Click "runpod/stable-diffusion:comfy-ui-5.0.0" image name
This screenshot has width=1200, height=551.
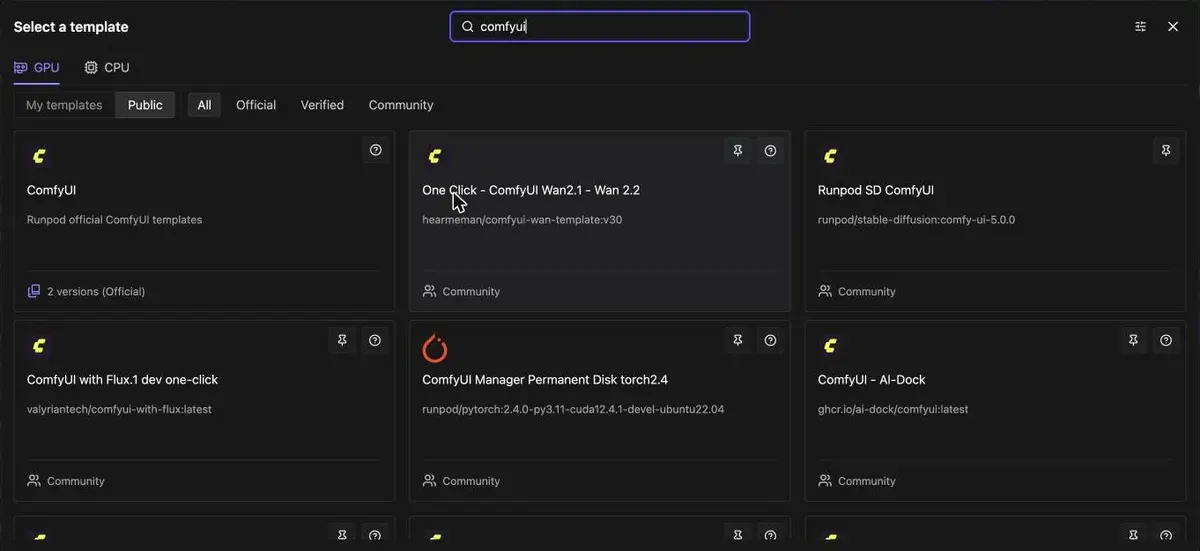(x=916, y=220)
